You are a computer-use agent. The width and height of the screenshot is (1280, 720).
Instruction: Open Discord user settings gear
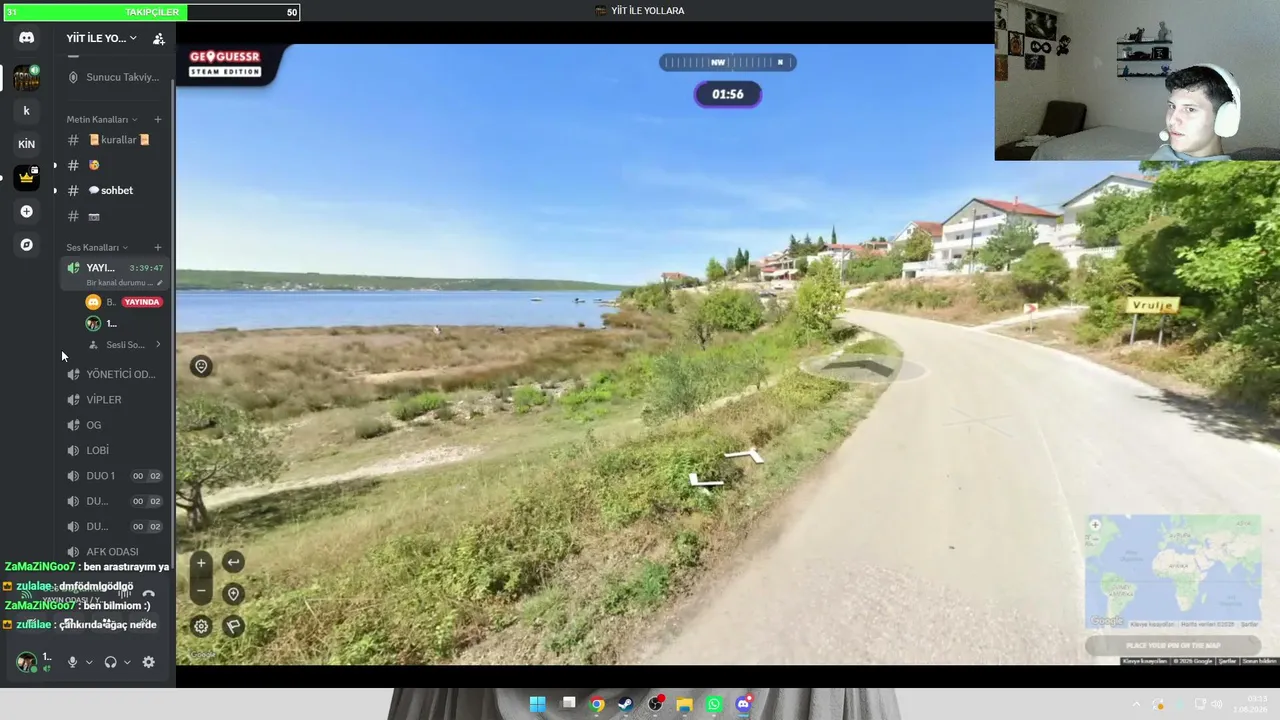point(148,662)
